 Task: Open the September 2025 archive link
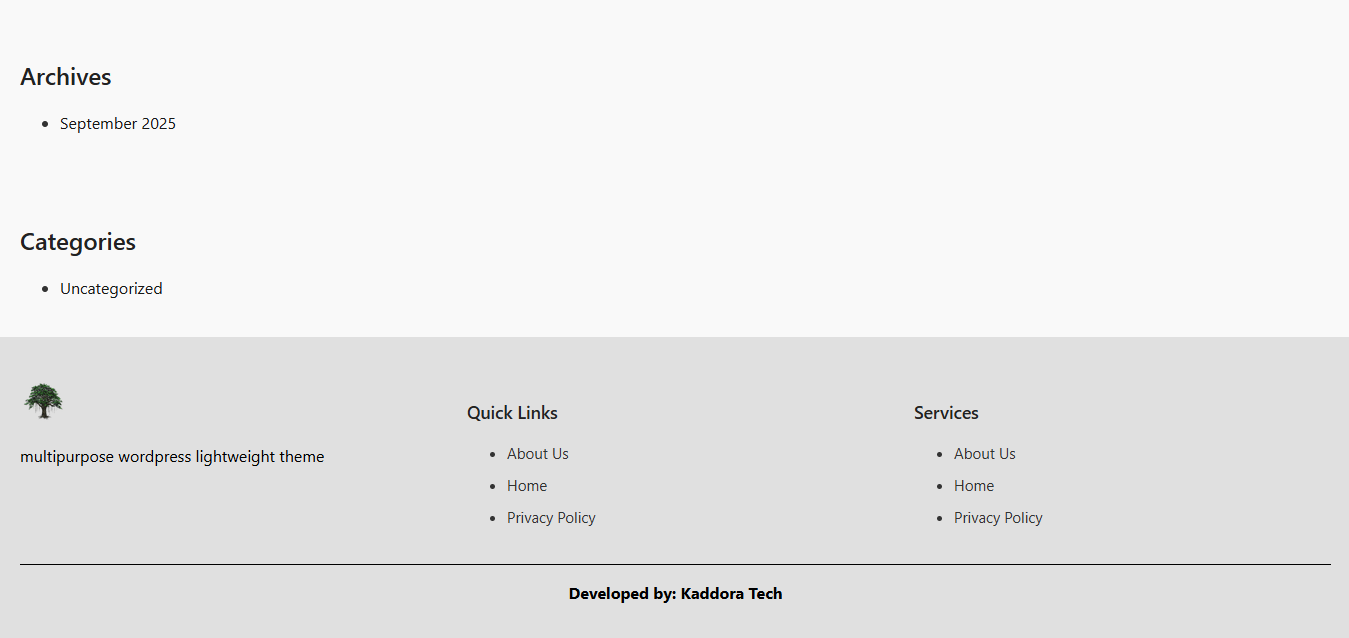tap(117, 124)
